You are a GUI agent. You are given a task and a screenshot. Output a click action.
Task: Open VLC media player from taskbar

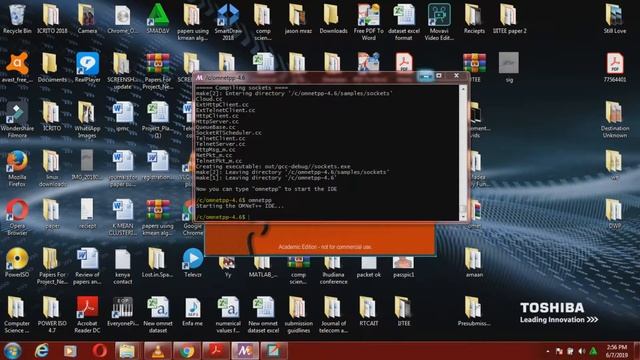pyautogui.click(x=158, y=351)
